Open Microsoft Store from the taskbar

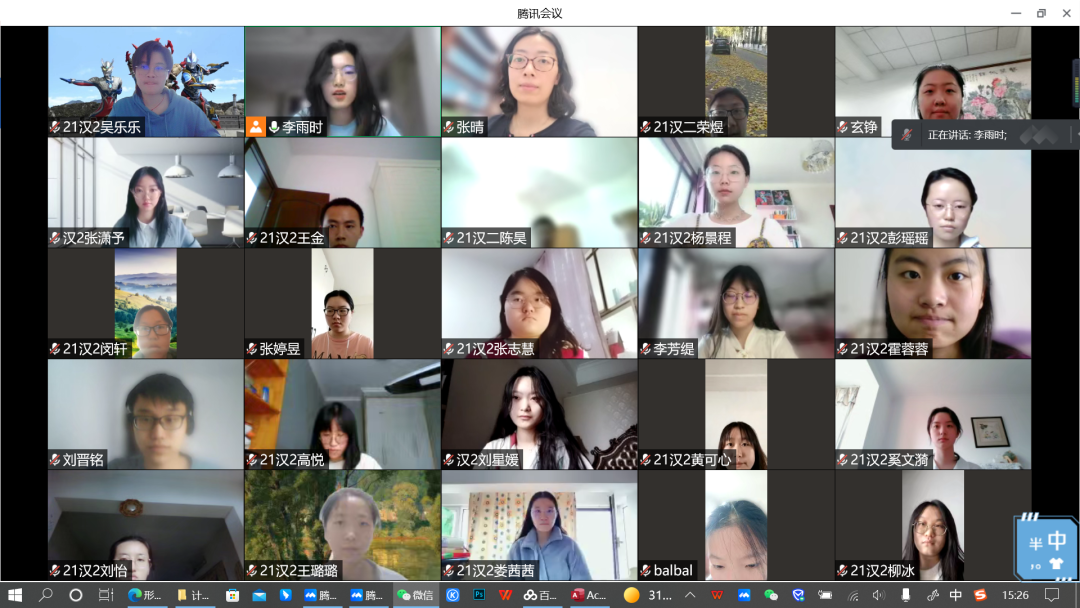click(232, 595)
